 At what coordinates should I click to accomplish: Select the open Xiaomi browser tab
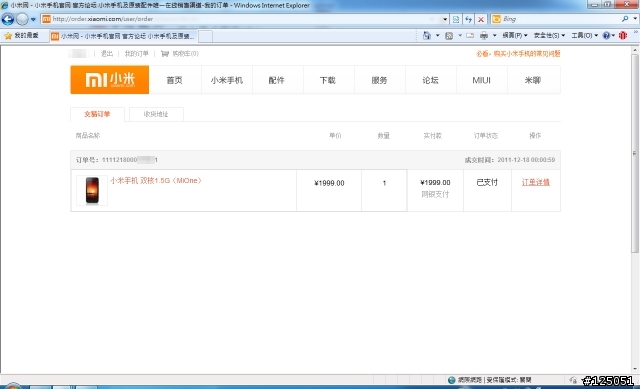123,36
